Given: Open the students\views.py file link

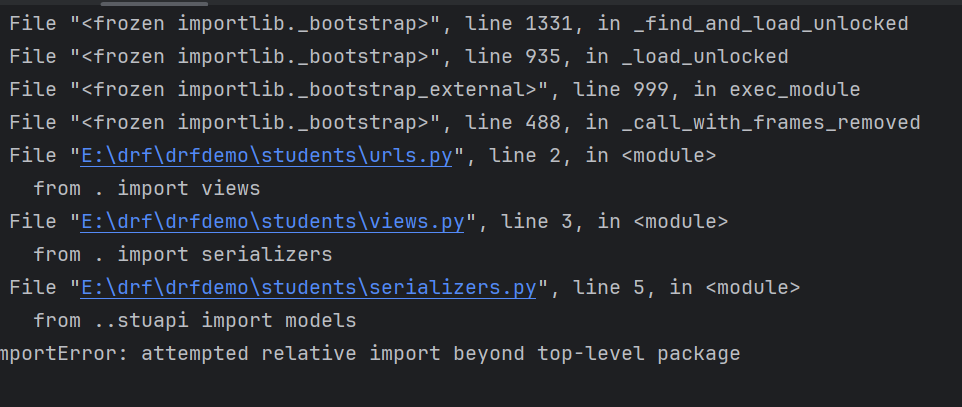Looking at the screenshot, I should point(272,222).
